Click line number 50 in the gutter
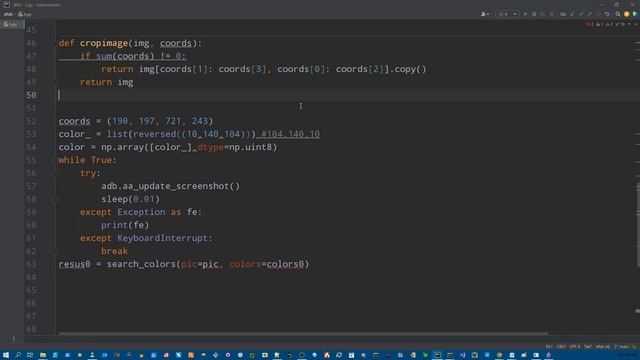640x360 pixels. 31,95
